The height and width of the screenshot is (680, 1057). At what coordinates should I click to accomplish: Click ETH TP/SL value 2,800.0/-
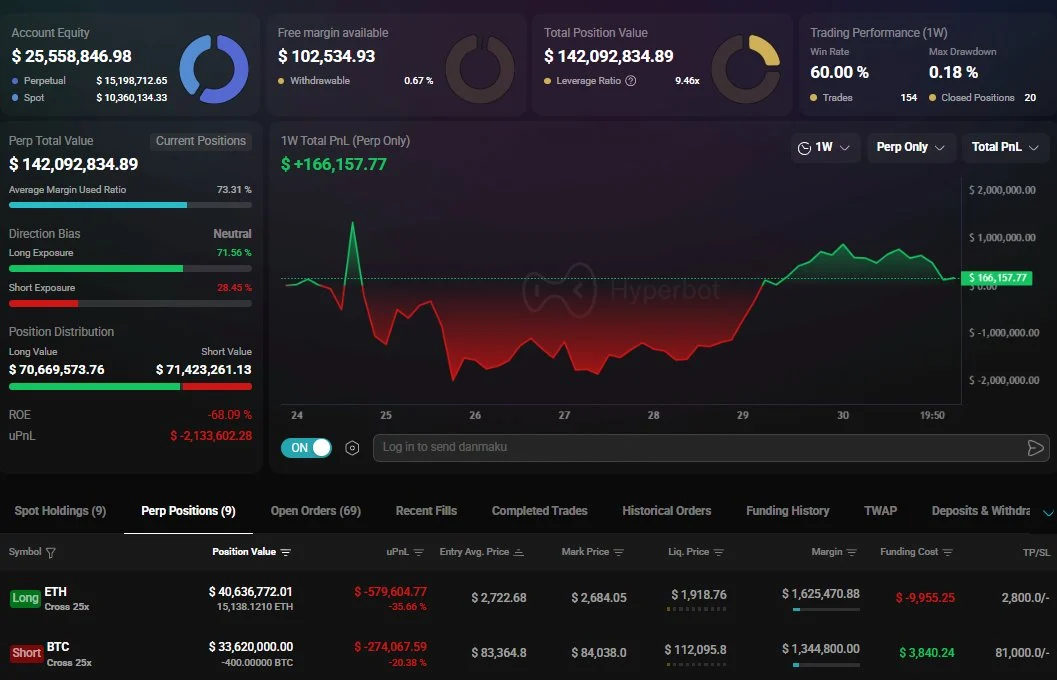tap(1025, 598)
